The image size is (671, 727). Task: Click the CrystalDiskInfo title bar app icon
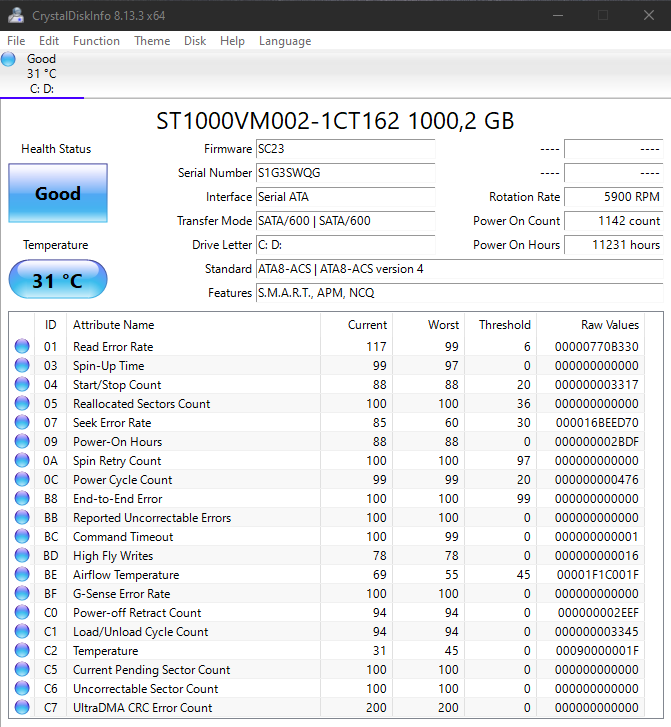tap(16, 15)
